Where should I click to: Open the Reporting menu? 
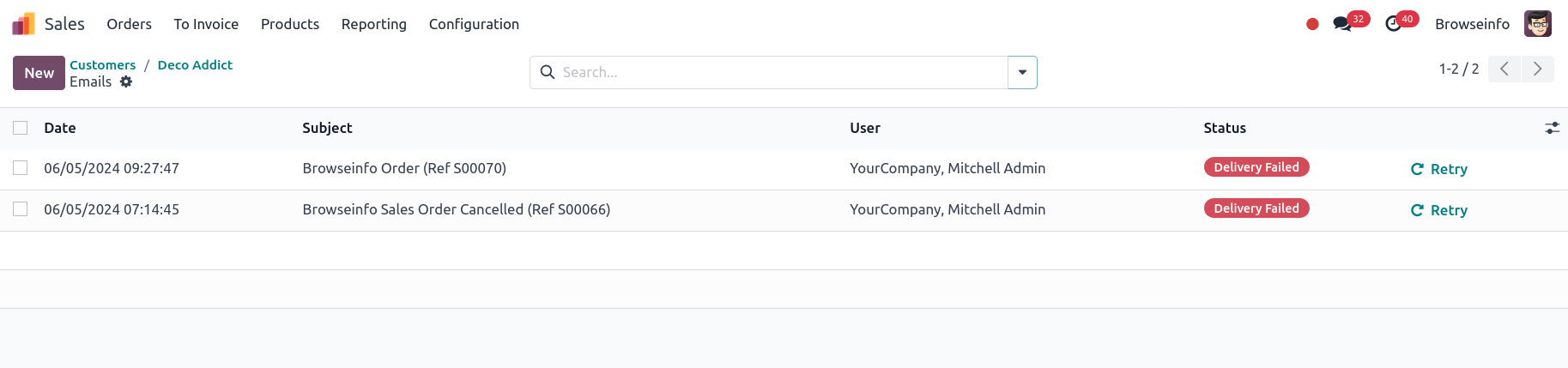click(373, 24)
